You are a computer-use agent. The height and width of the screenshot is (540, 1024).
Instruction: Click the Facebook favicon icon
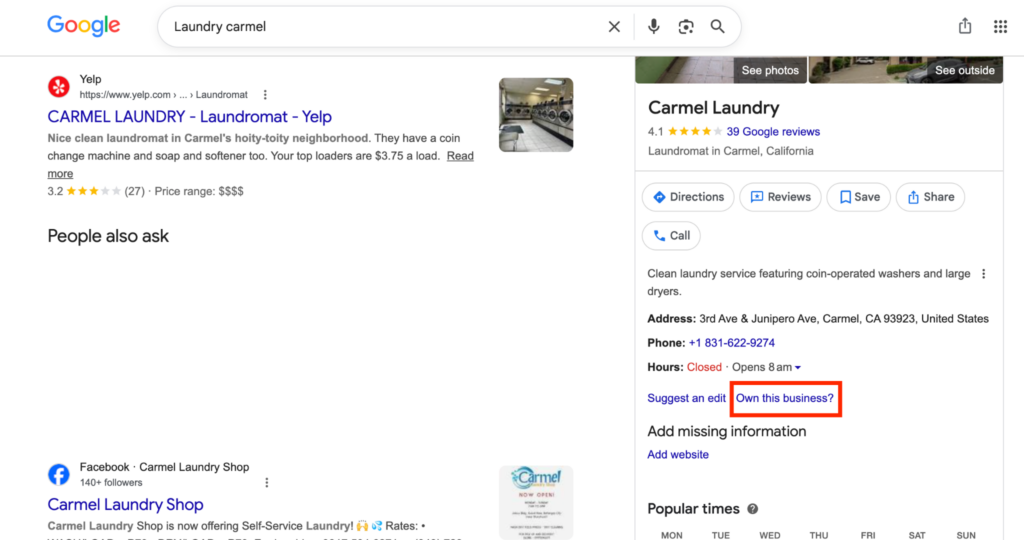coord(59,474)
